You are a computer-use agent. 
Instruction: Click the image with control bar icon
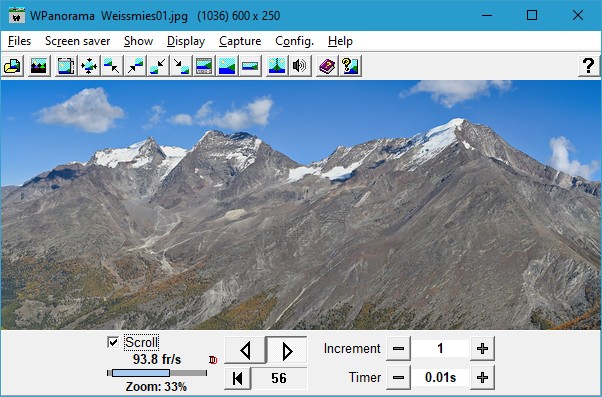click(204, 66)
